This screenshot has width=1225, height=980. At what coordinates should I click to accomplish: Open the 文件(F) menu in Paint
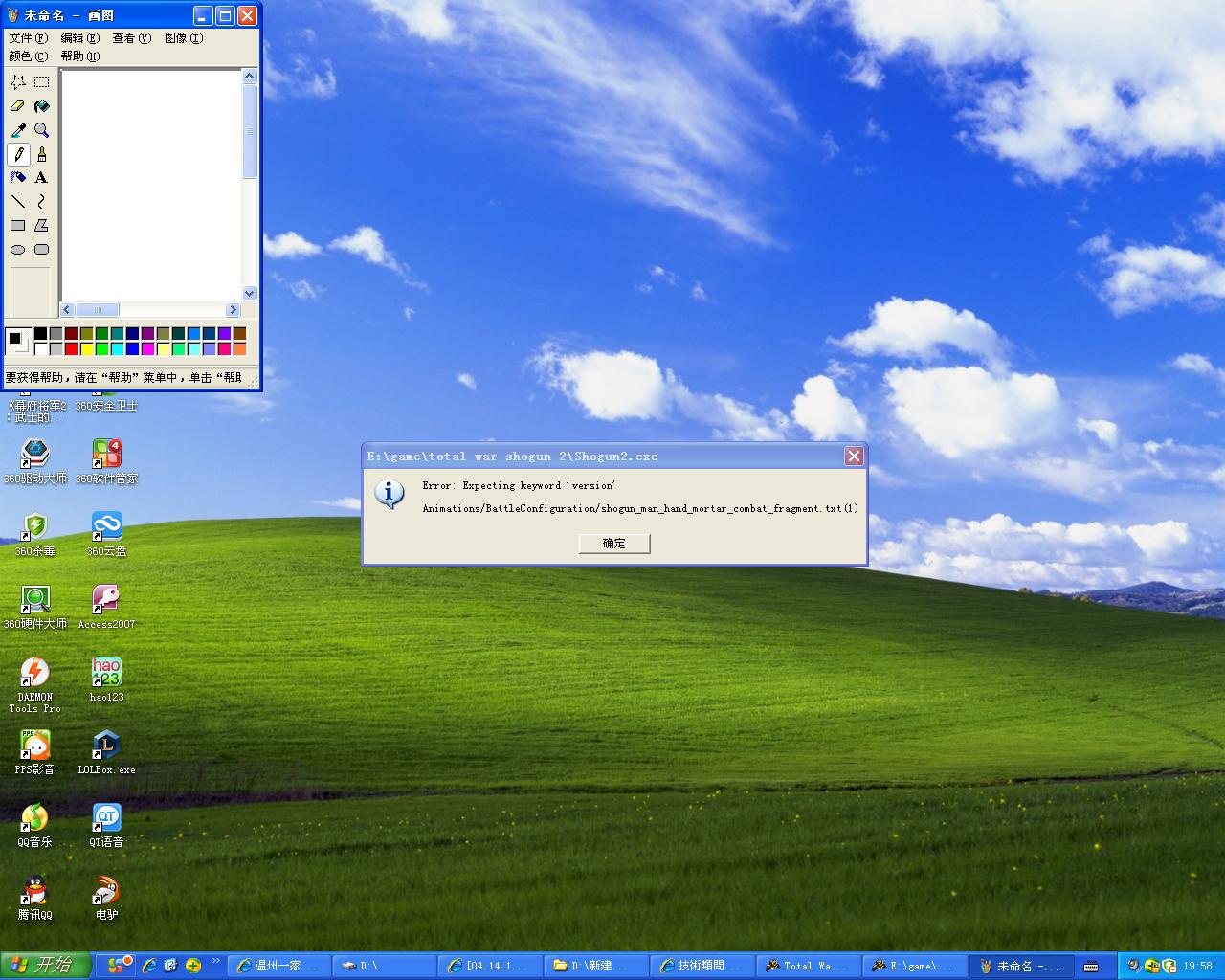click(x=28, y=38)
